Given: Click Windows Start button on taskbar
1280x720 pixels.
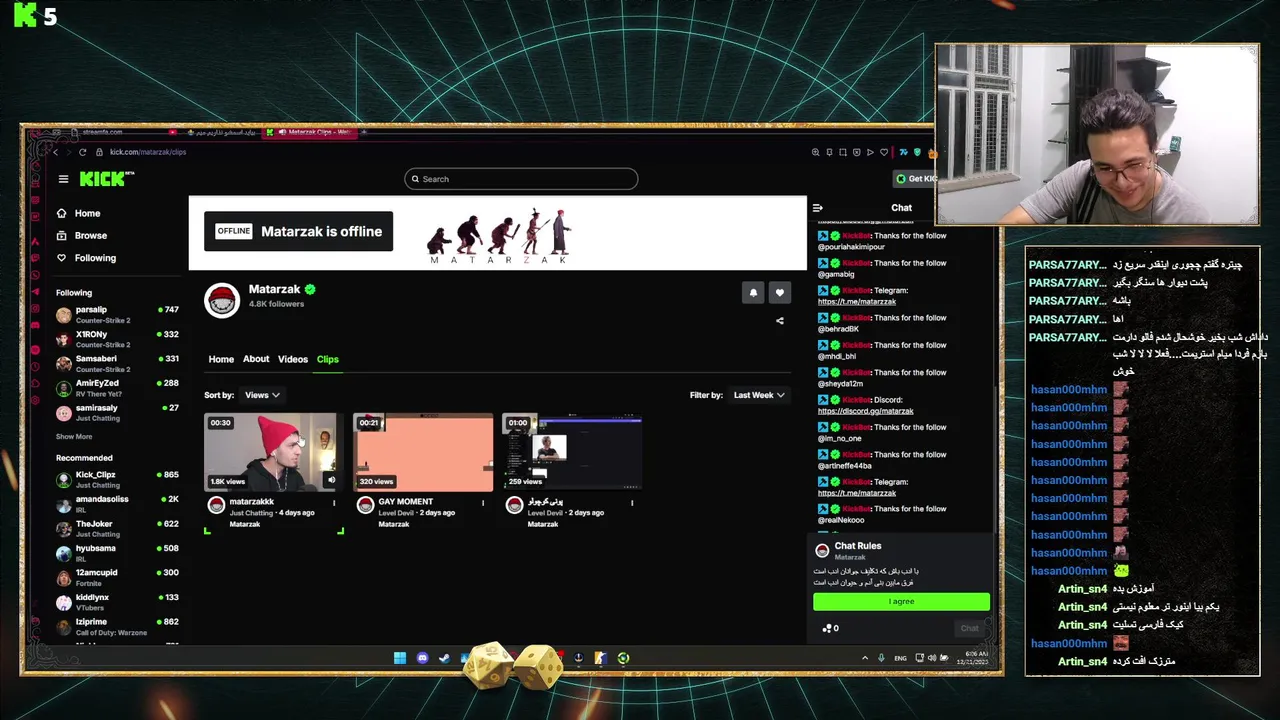Looking at the screenshot, I should click(x=400, y=658).
